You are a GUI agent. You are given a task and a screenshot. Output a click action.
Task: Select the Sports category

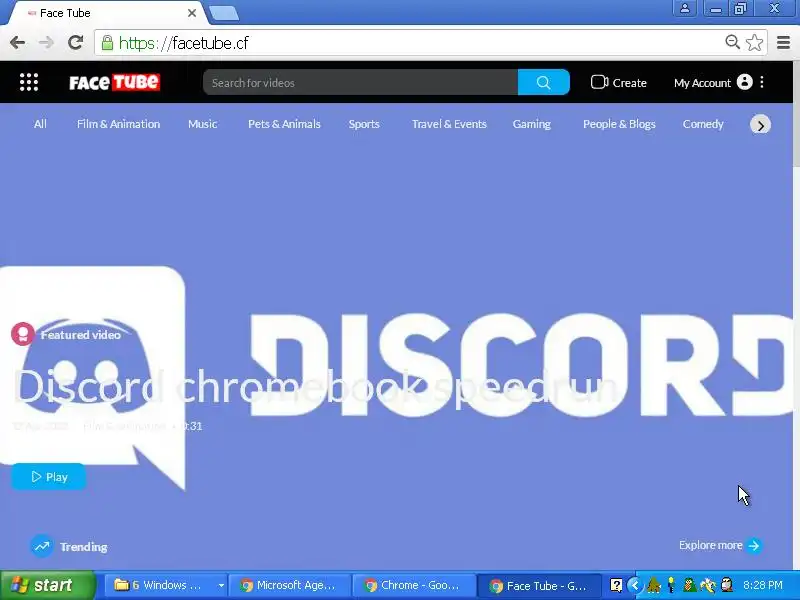(x=364, y=124)
